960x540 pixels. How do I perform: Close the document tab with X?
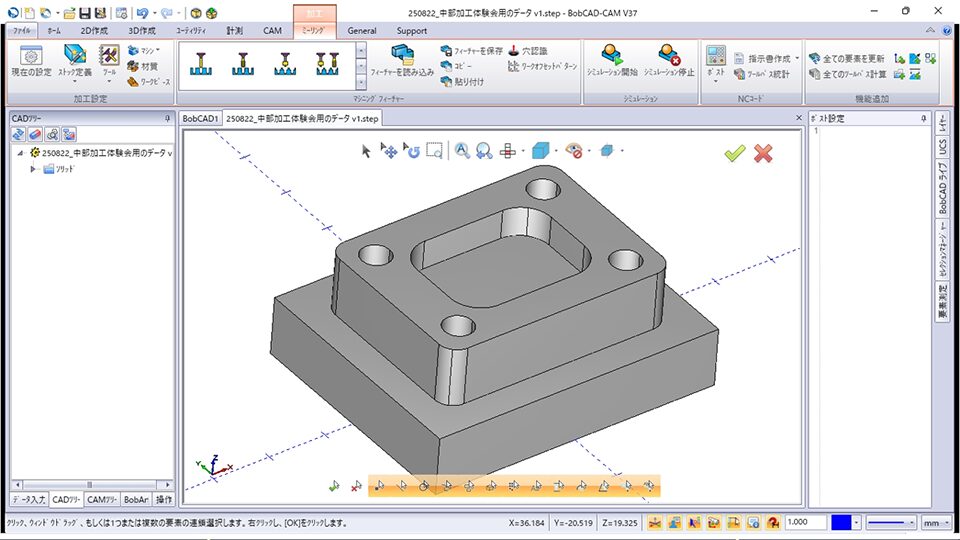click(798, 118)
